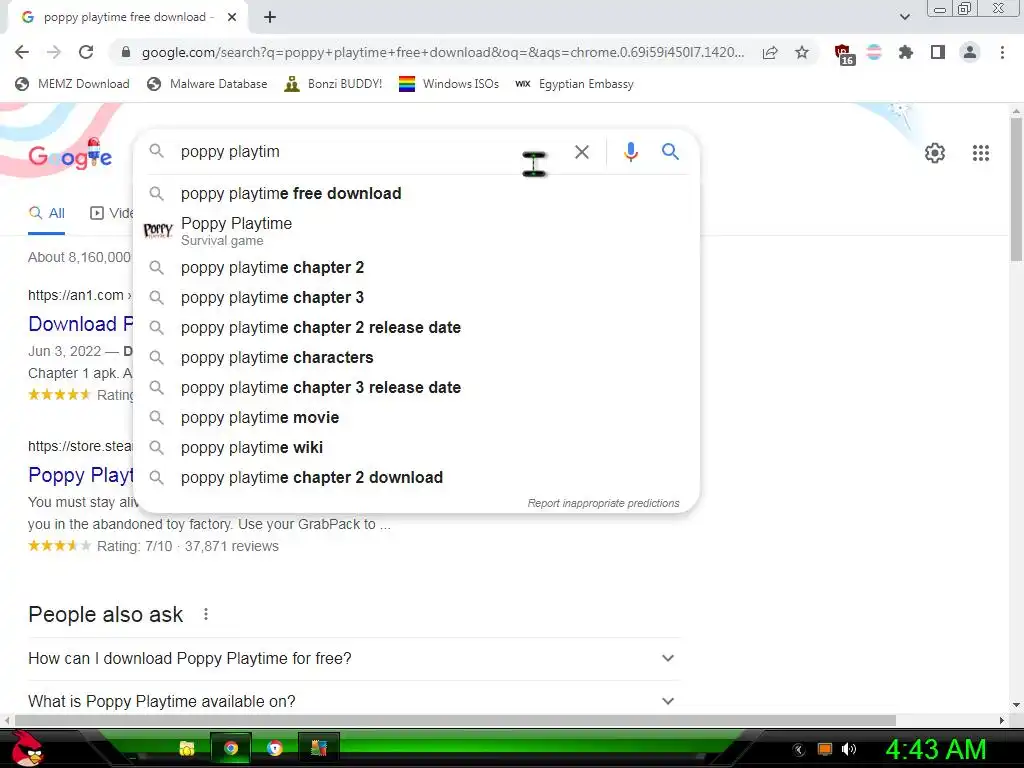Open Egyptian Embassy bookmark

coord(574,84)
